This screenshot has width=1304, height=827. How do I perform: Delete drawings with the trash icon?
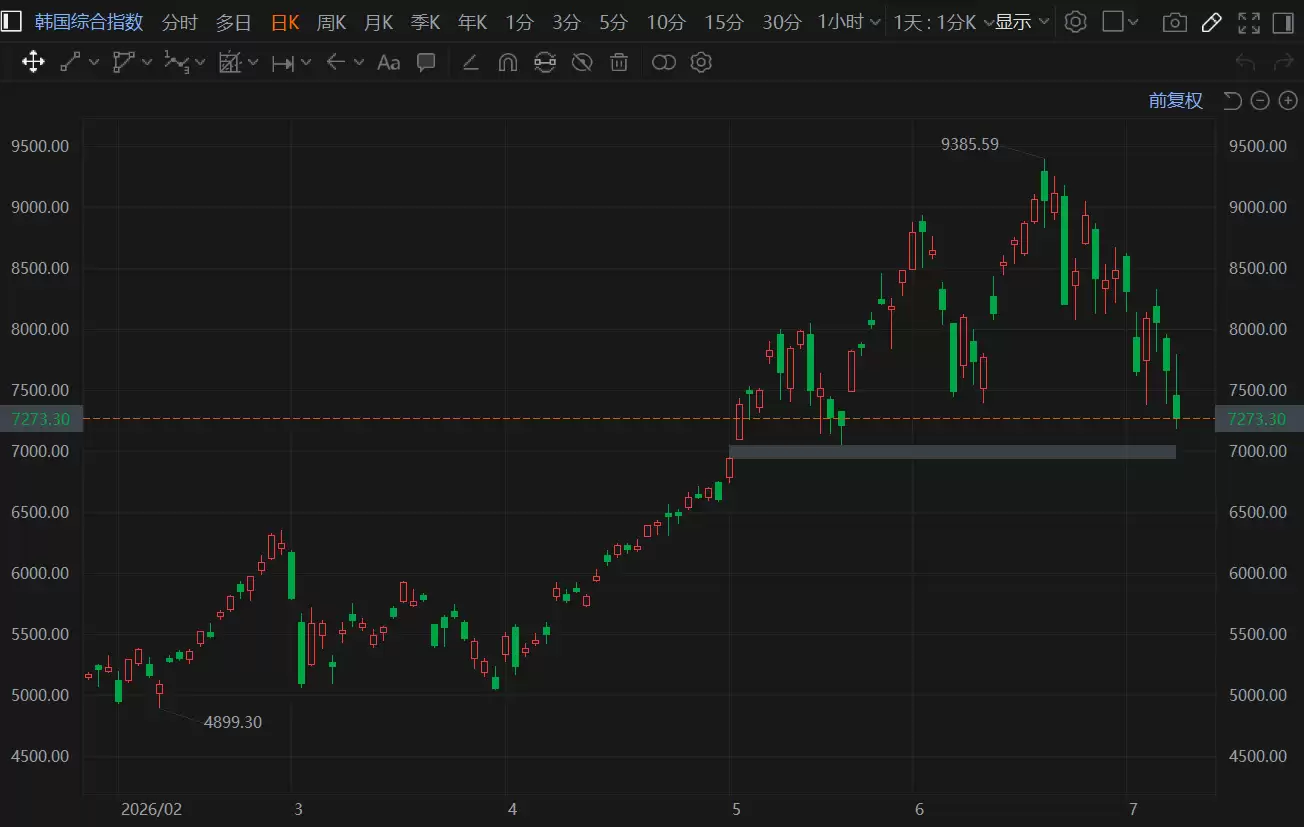point(619,63)
